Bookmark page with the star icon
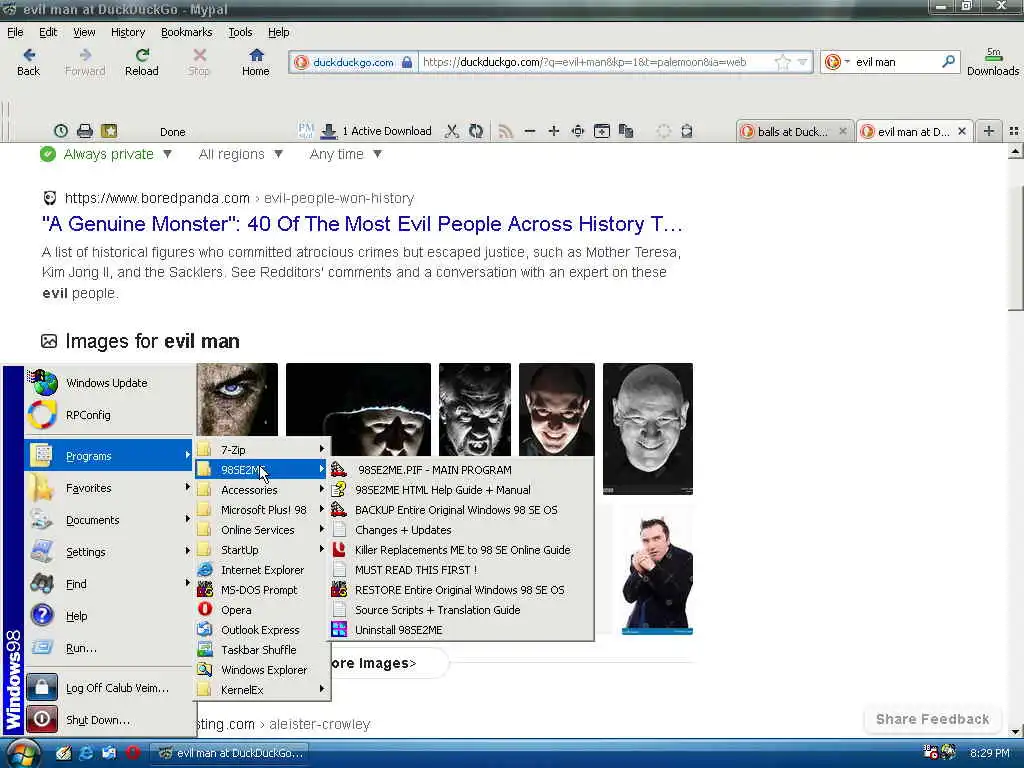The height and width of the screenshot is (768, 1024). [x=782, y=62]
